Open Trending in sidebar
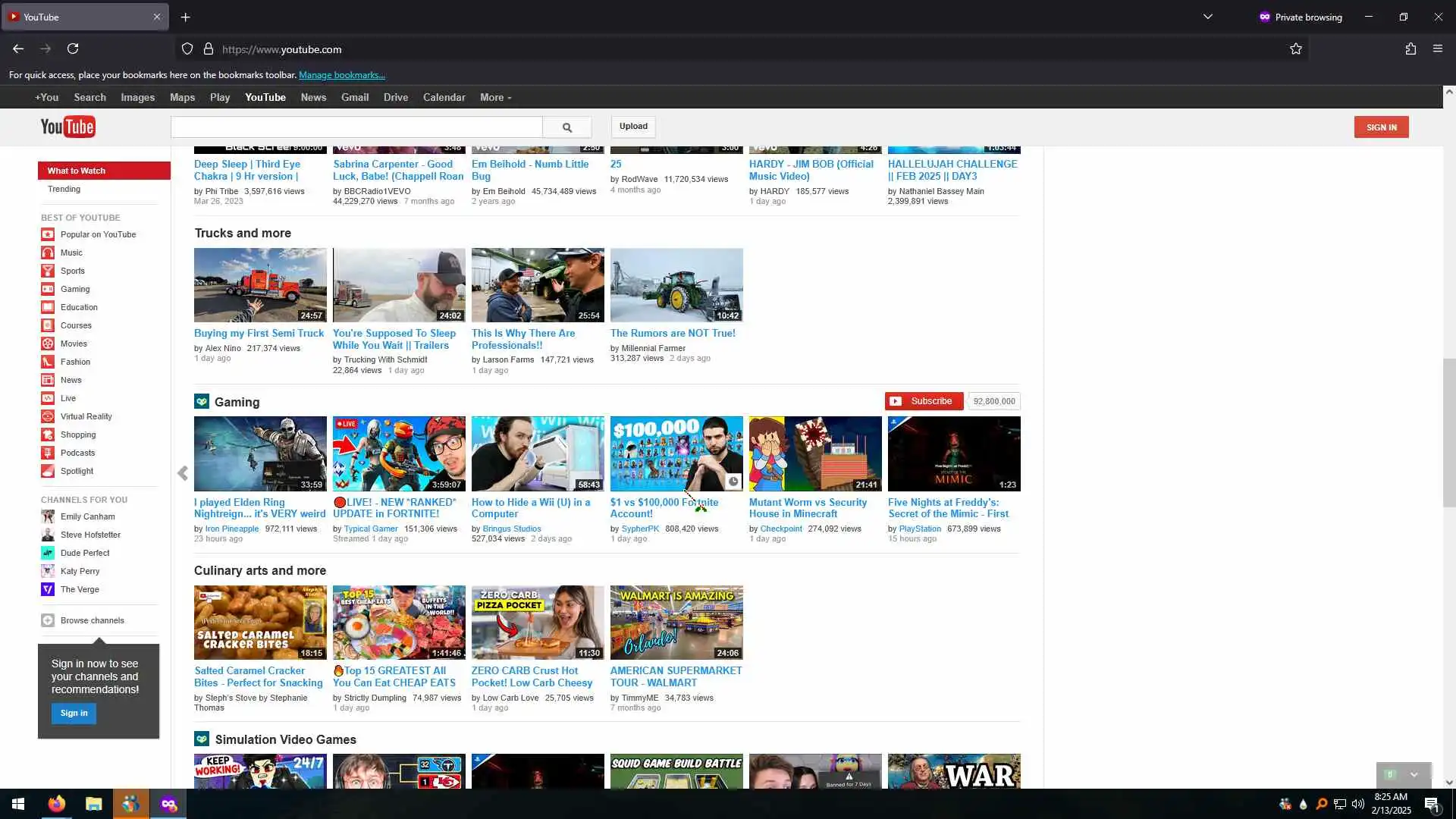 click(x=64, y=189)
